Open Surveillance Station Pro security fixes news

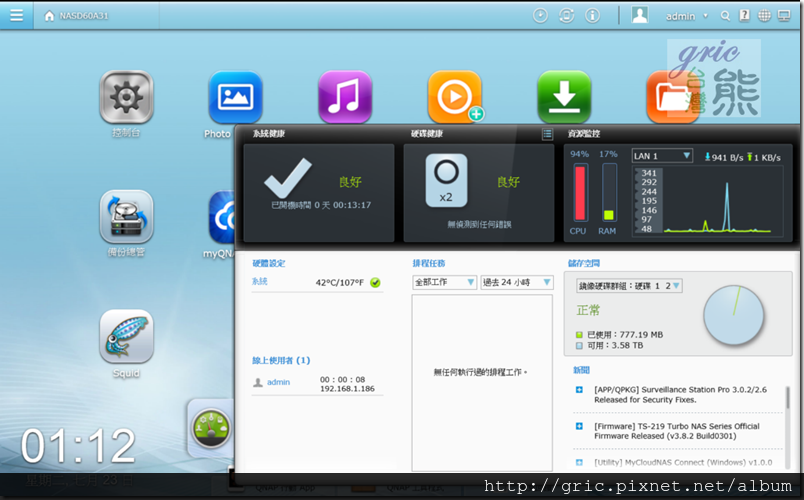click(680, 394)
